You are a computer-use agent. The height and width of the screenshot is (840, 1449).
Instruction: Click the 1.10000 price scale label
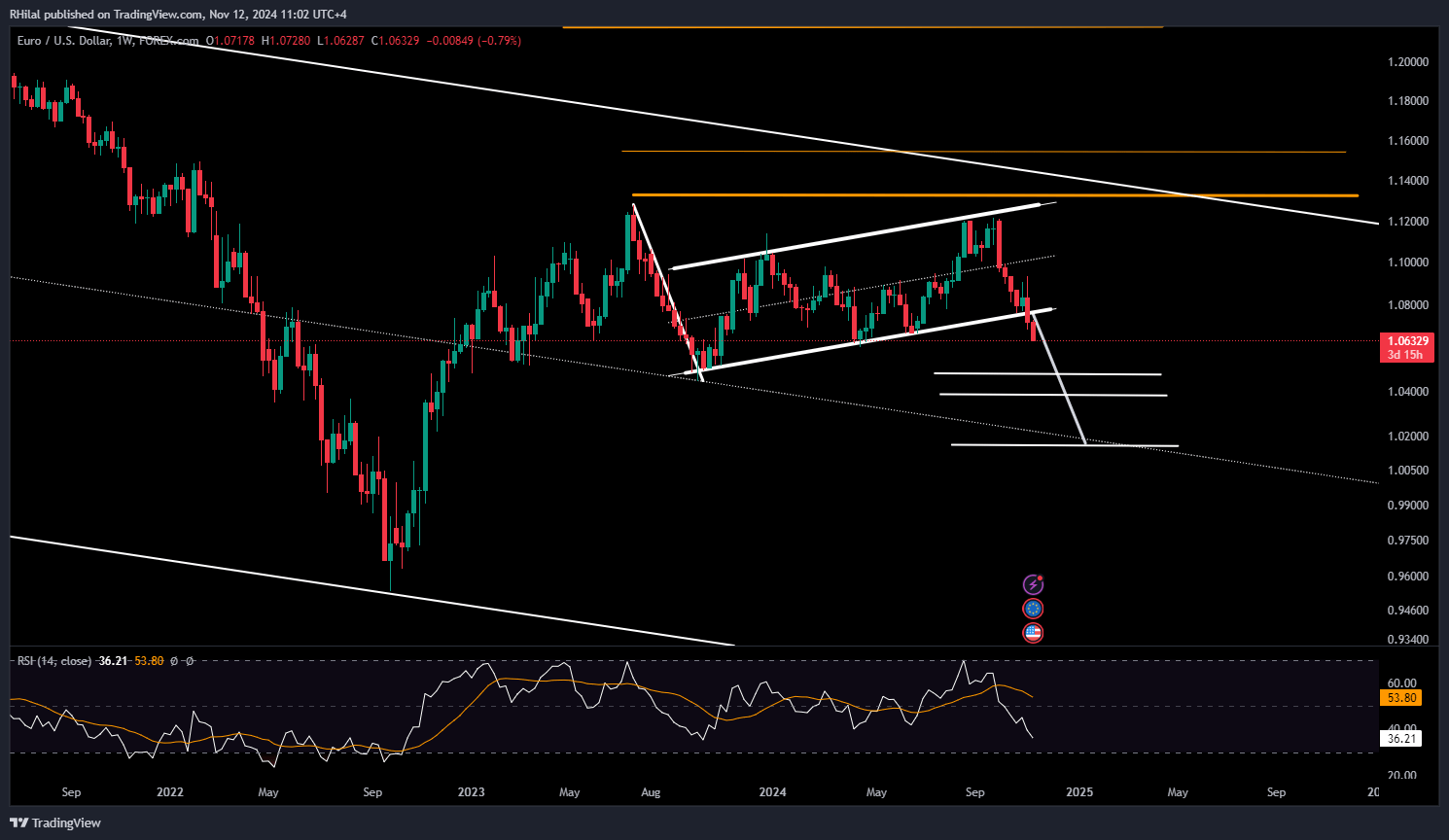coord(1407,262)
